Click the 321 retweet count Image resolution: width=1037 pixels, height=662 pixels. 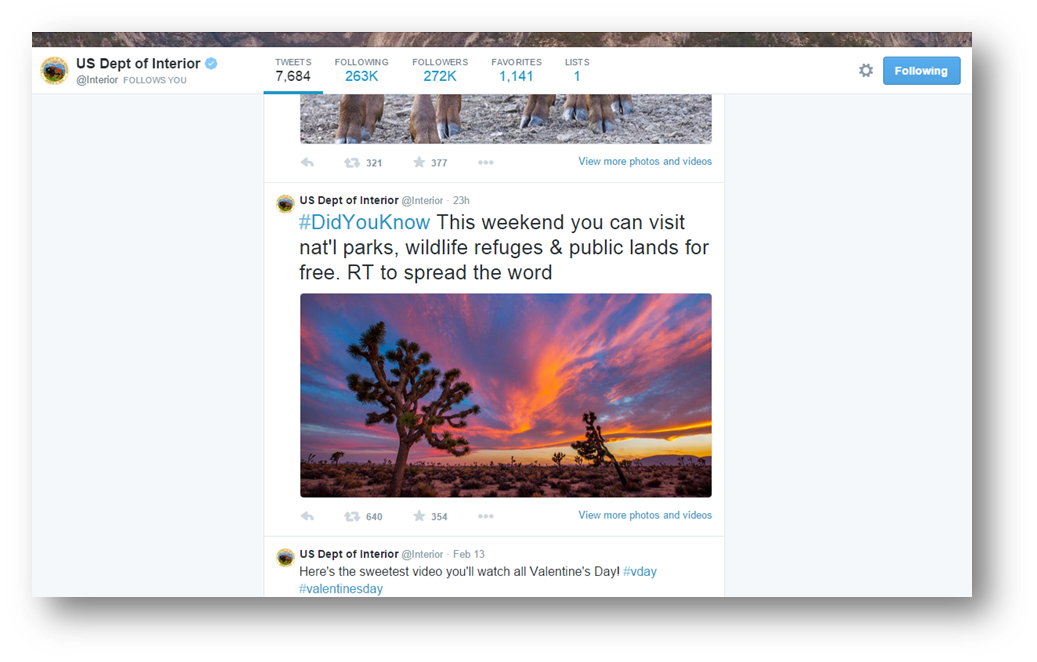coord(374,163)
